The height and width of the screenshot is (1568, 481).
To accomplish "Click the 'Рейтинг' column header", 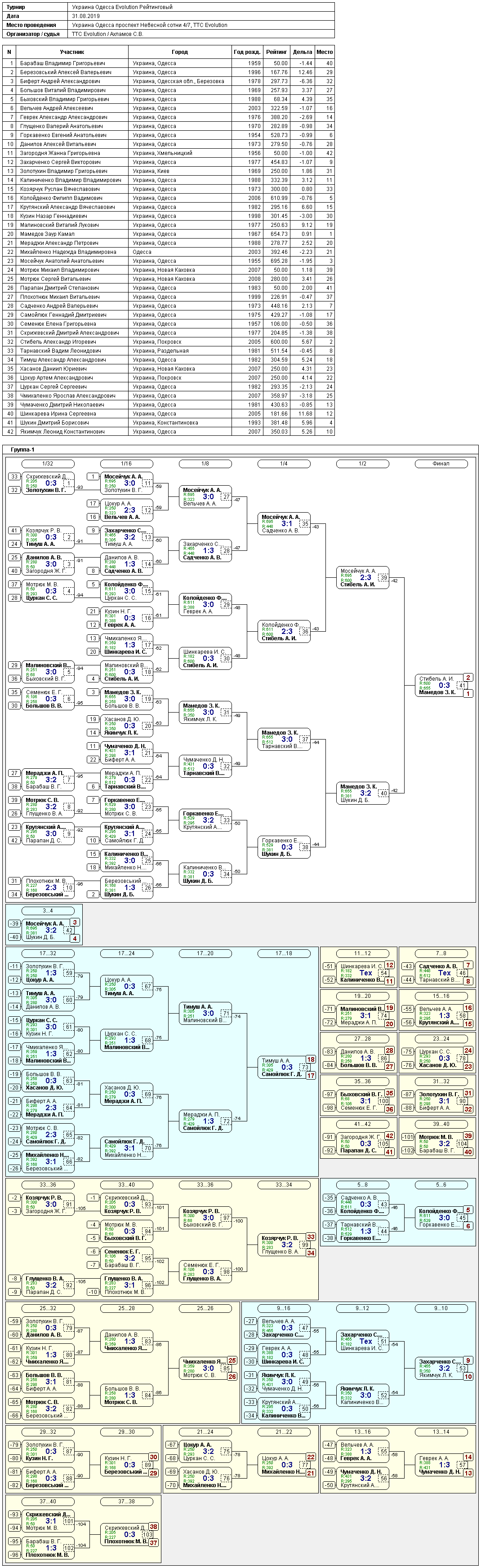I will pyautogui.click(x=276, y=53).
